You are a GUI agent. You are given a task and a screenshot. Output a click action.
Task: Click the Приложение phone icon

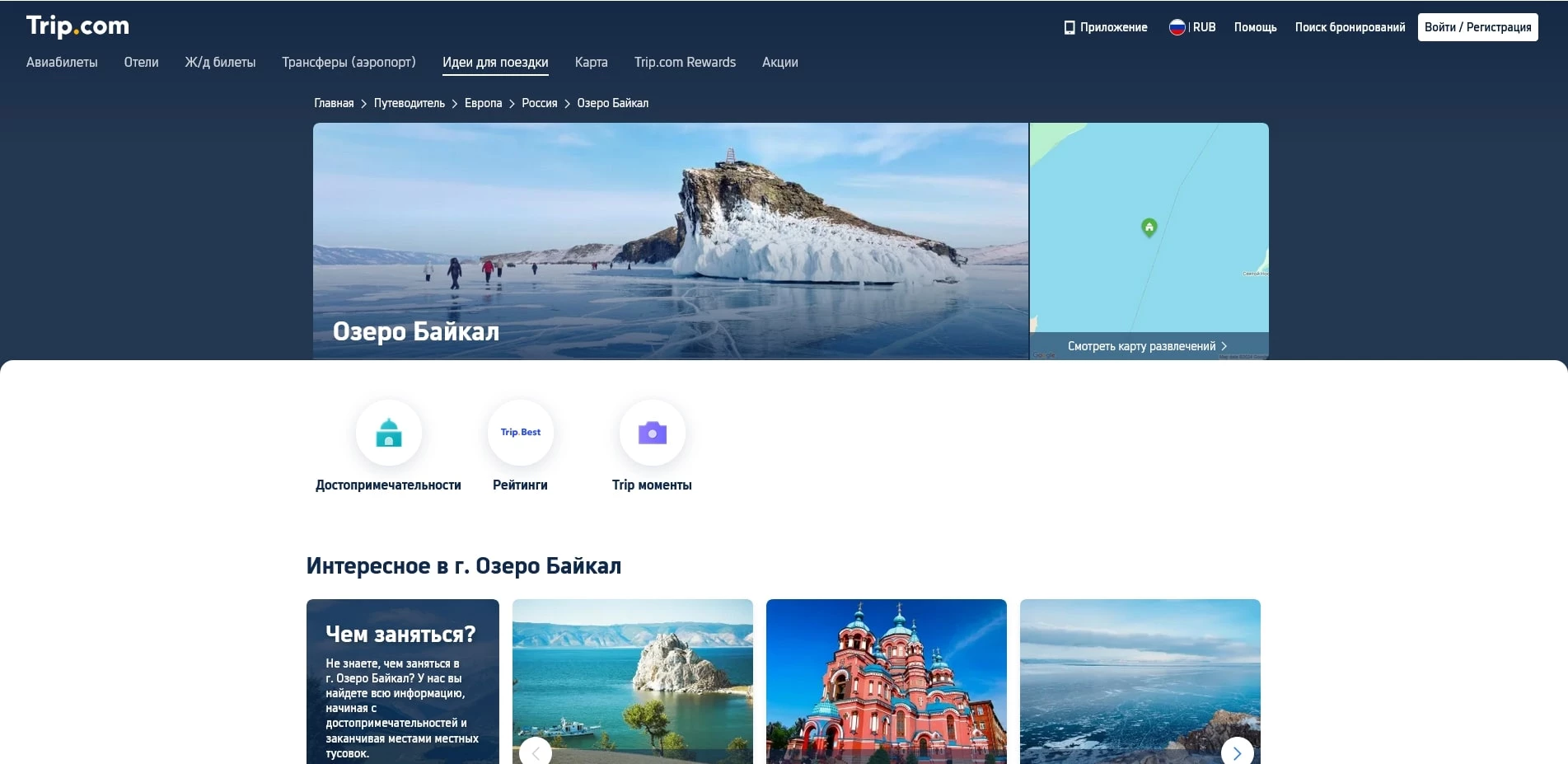(x=1070, y=27)
